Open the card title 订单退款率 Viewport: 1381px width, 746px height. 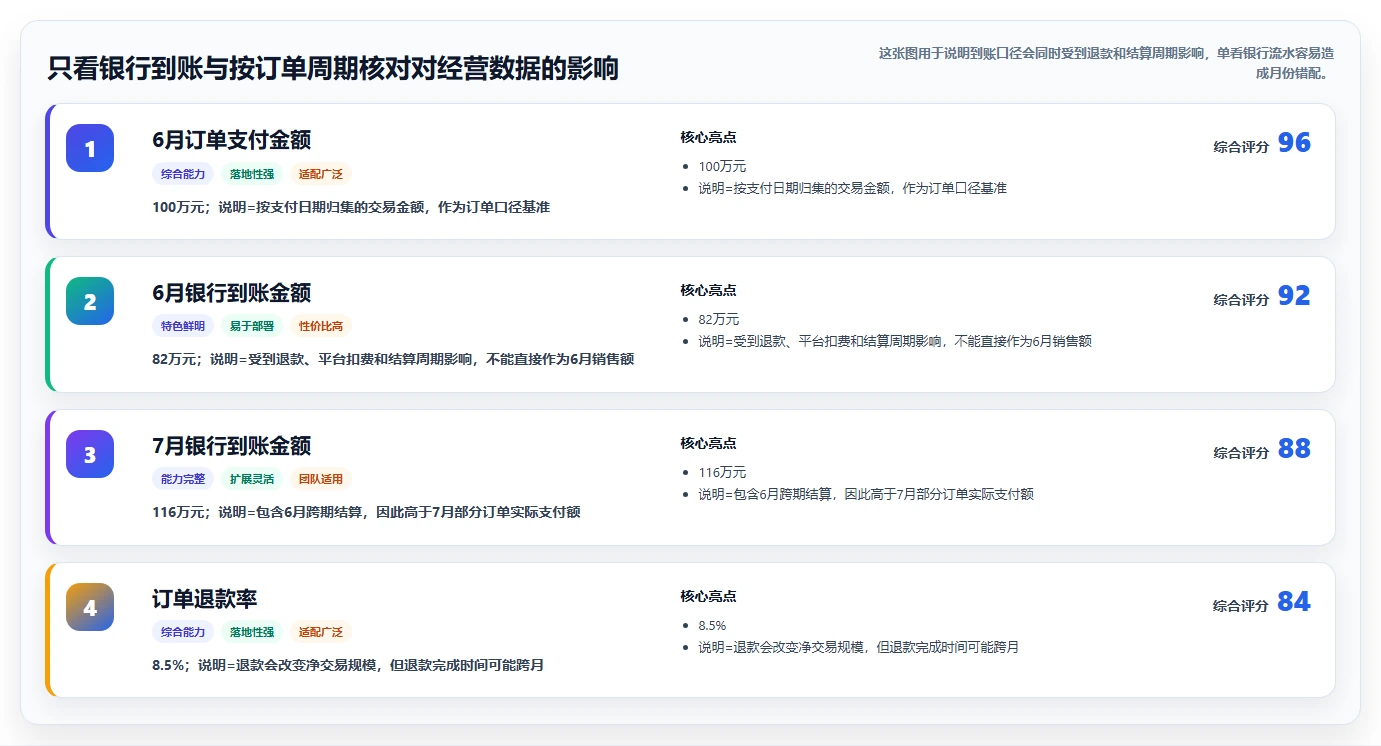pos(205,599)
